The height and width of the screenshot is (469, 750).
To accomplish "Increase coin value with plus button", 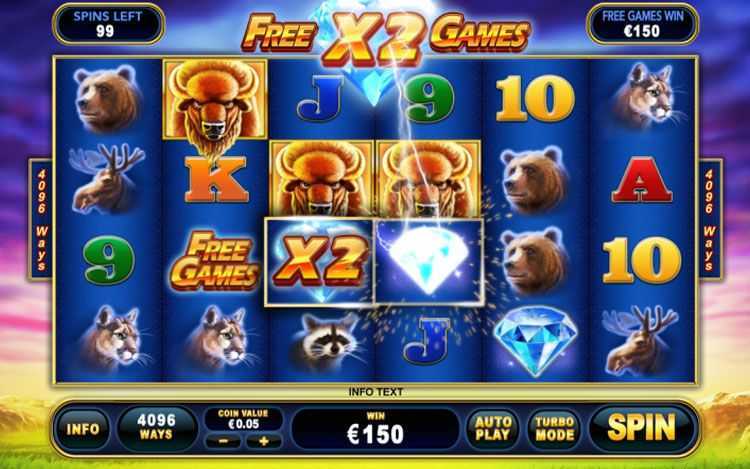I will pyautogui.click(x=264, y=441).
